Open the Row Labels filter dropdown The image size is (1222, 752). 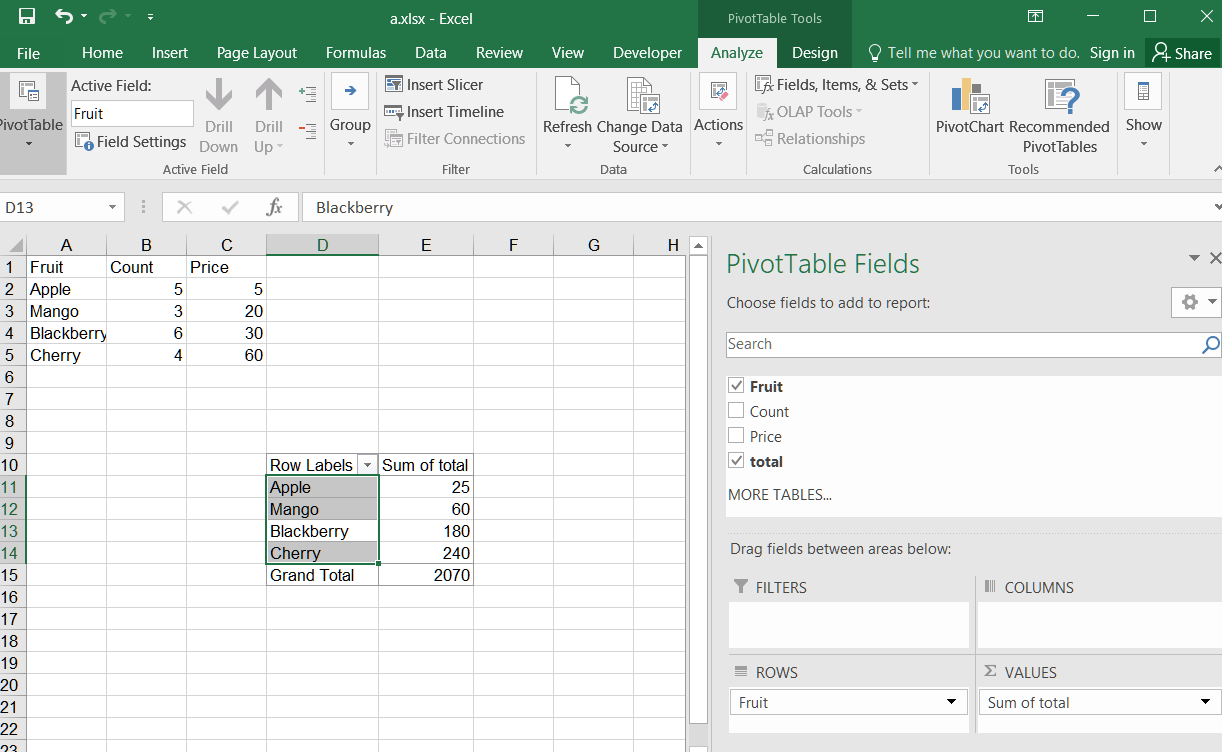(368, 464)
